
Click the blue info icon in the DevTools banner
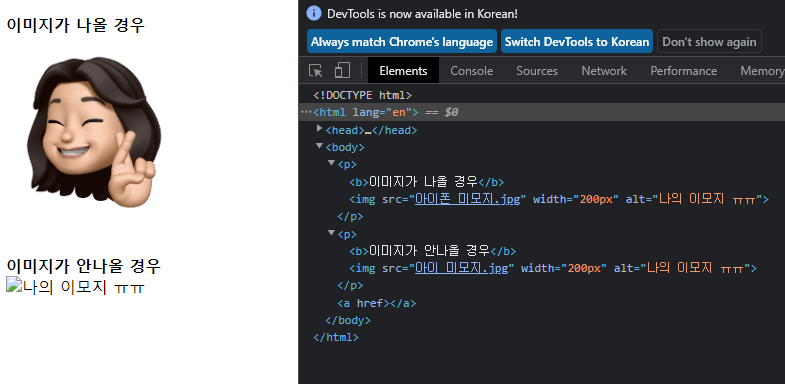(313, 13)
